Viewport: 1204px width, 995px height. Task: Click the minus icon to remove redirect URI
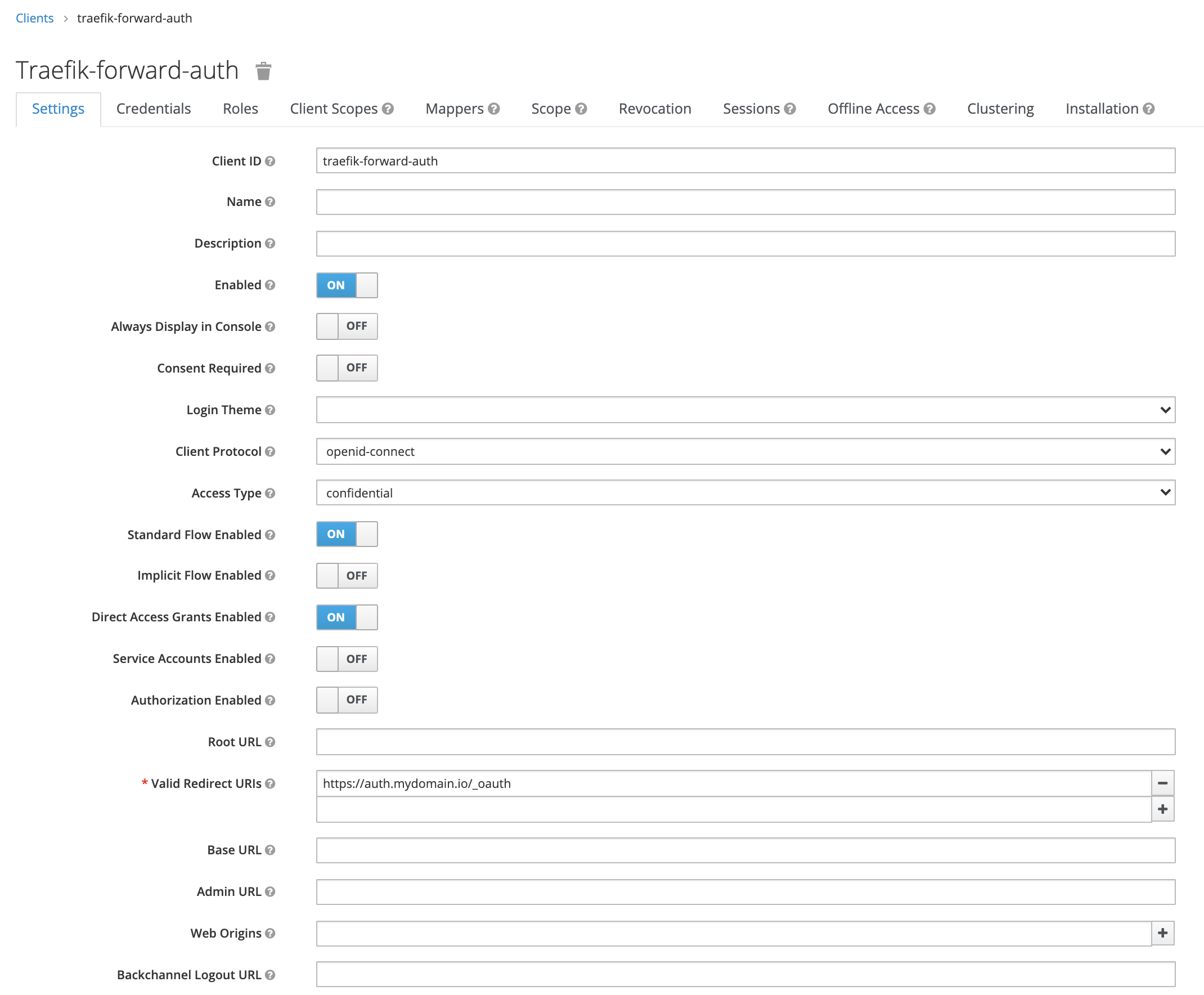1163,783
